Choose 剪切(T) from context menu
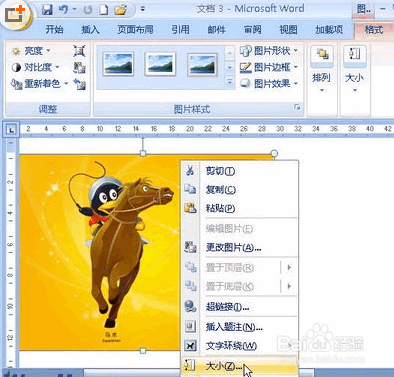Image resolution: width=394 pixels, height=377 pixels. click(x=239, y=171)
